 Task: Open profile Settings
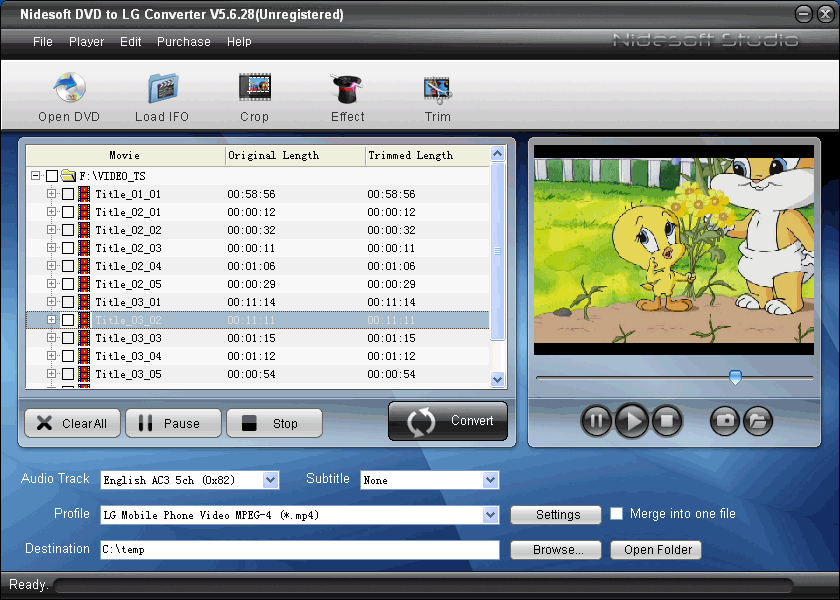[x=556, y=515]
